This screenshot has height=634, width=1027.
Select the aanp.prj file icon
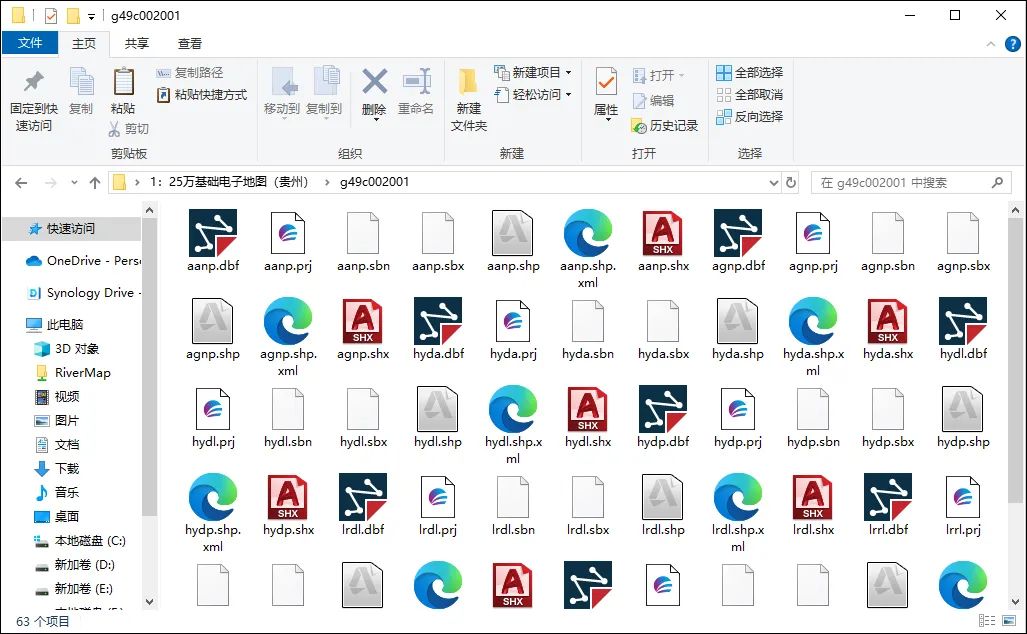tap(288, 233)
